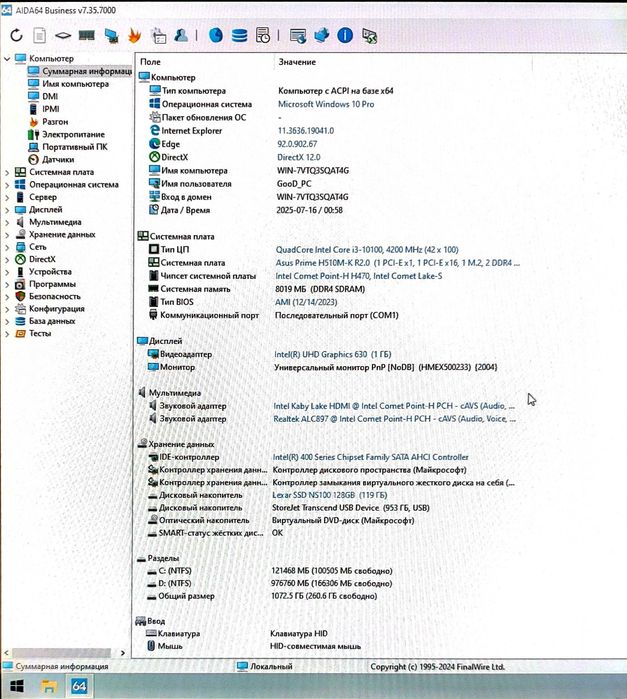Image resolution: width=627 pixels, height=699 pixels.
Task: Expand the Тесты tree node
Action: [7, 333]
